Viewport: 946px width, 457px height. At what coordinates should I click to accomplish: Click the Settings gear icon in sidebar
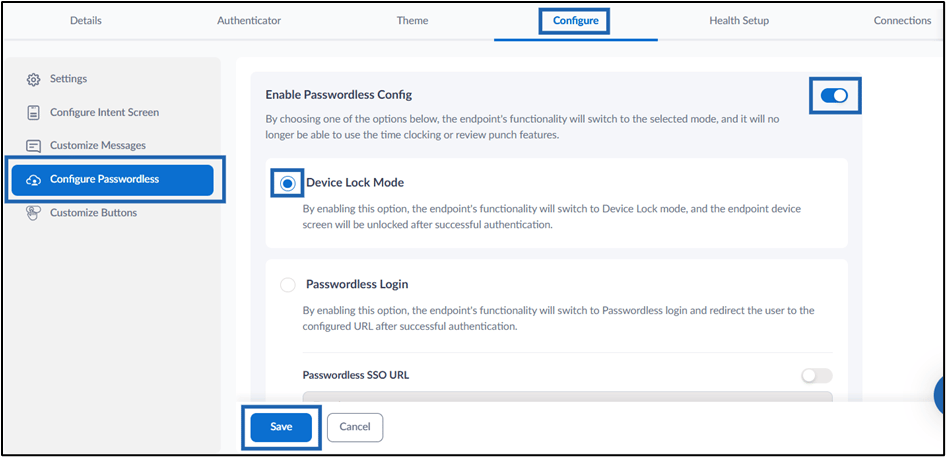[x=34, y=80]
